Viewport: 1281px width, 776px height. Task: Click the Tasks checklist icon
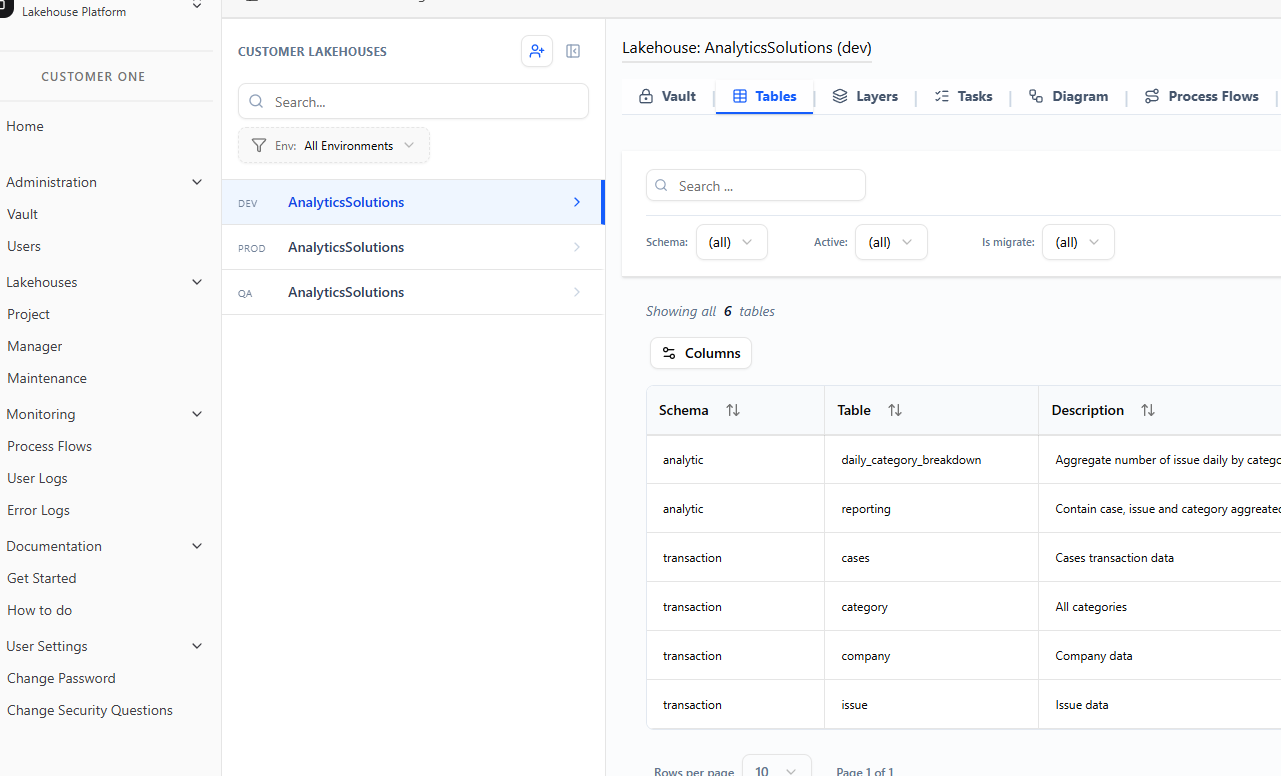coord(940,95)
